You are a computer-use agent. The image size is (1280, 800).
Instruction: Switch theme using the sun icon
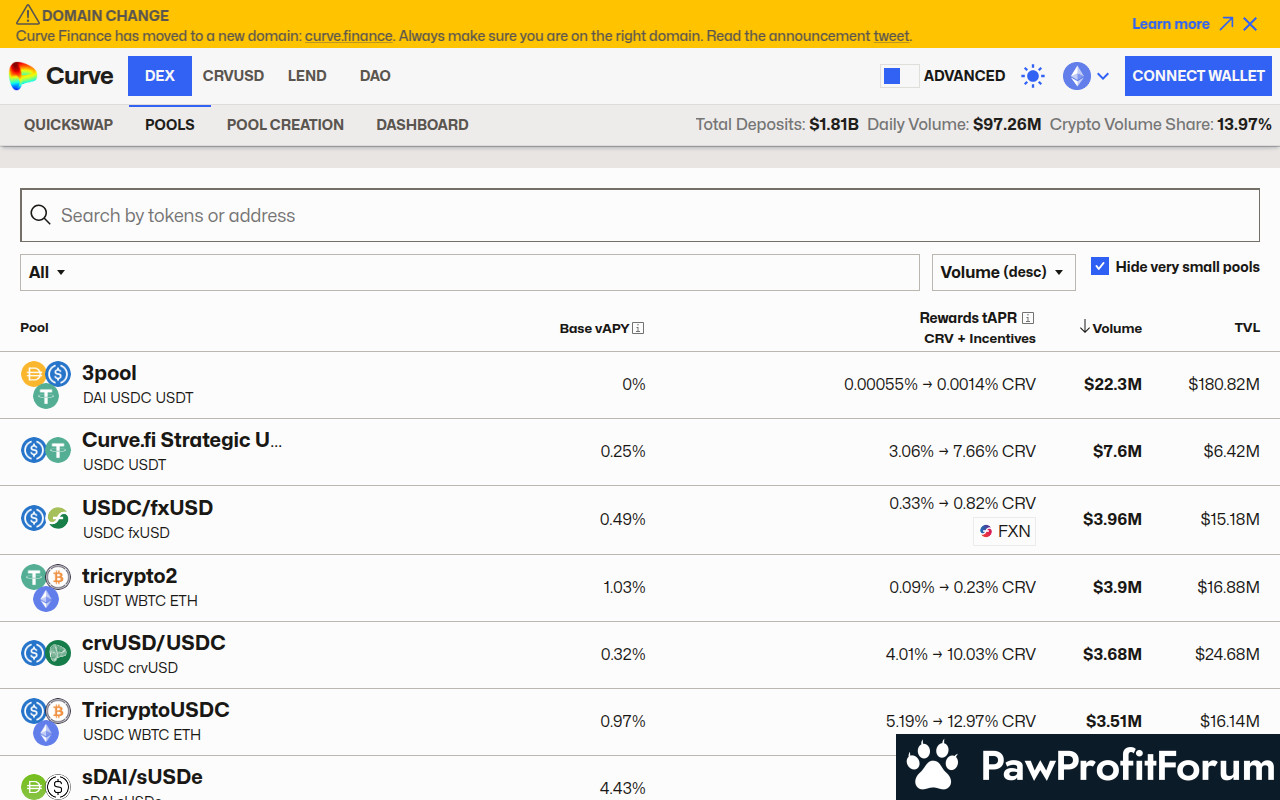[1033, 76]
